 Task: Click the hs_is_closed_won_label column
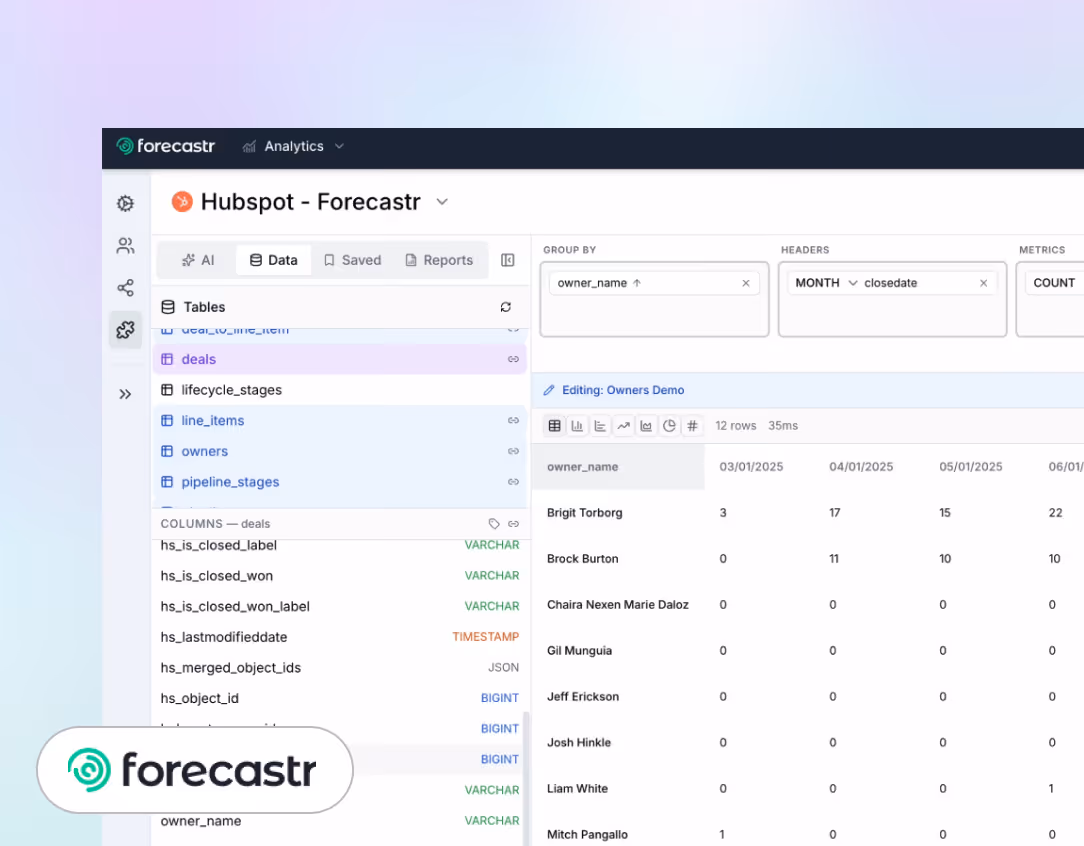coord(339,606)
